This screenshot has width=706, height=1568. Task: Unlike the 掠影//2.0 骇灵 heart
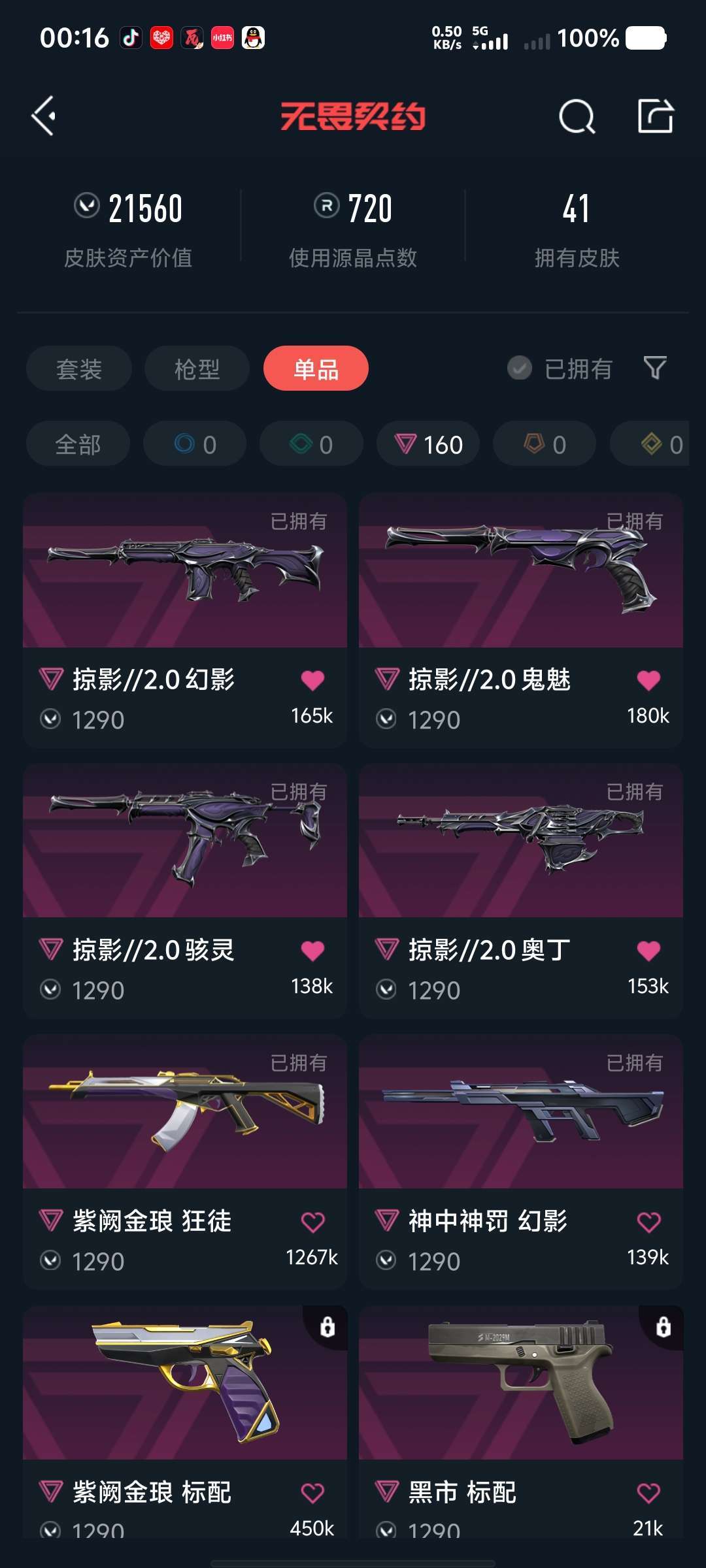pyautogui.click(x=312, y=951)
